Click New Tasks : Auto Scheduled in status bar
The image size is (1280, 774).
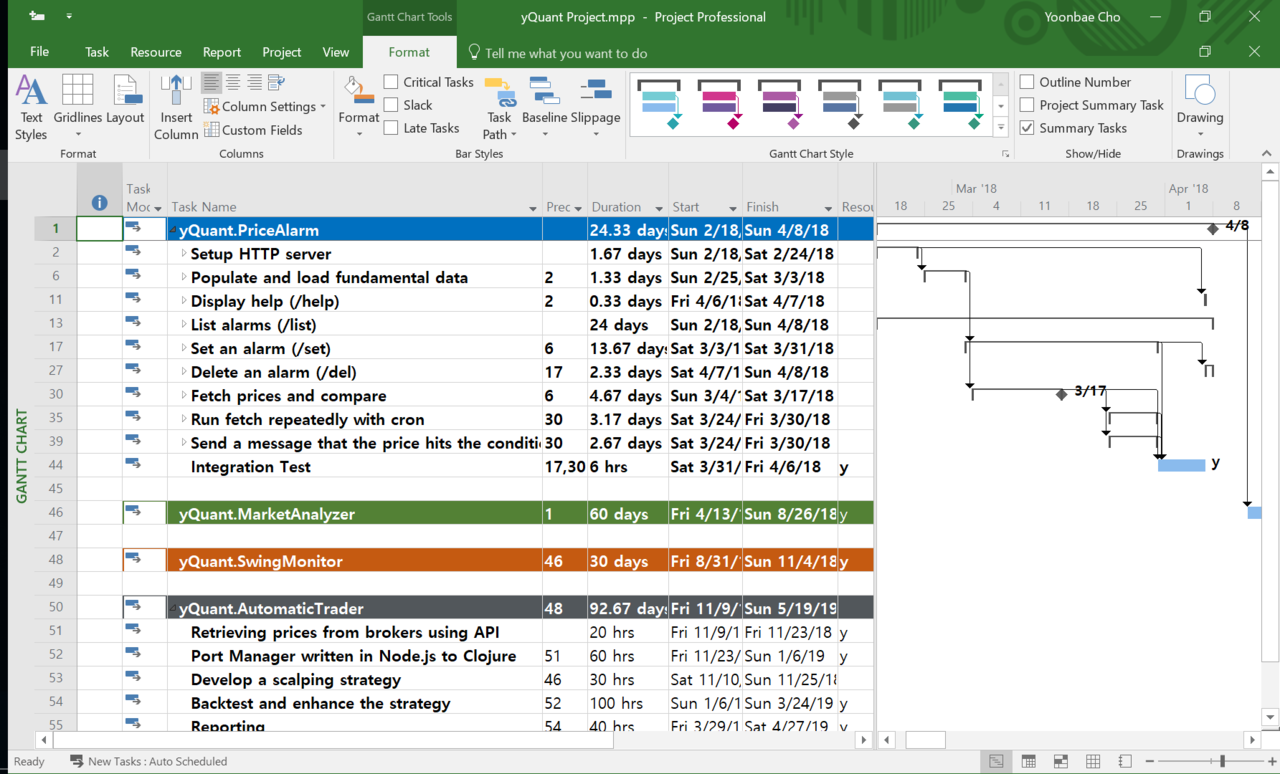click(148, 762)
